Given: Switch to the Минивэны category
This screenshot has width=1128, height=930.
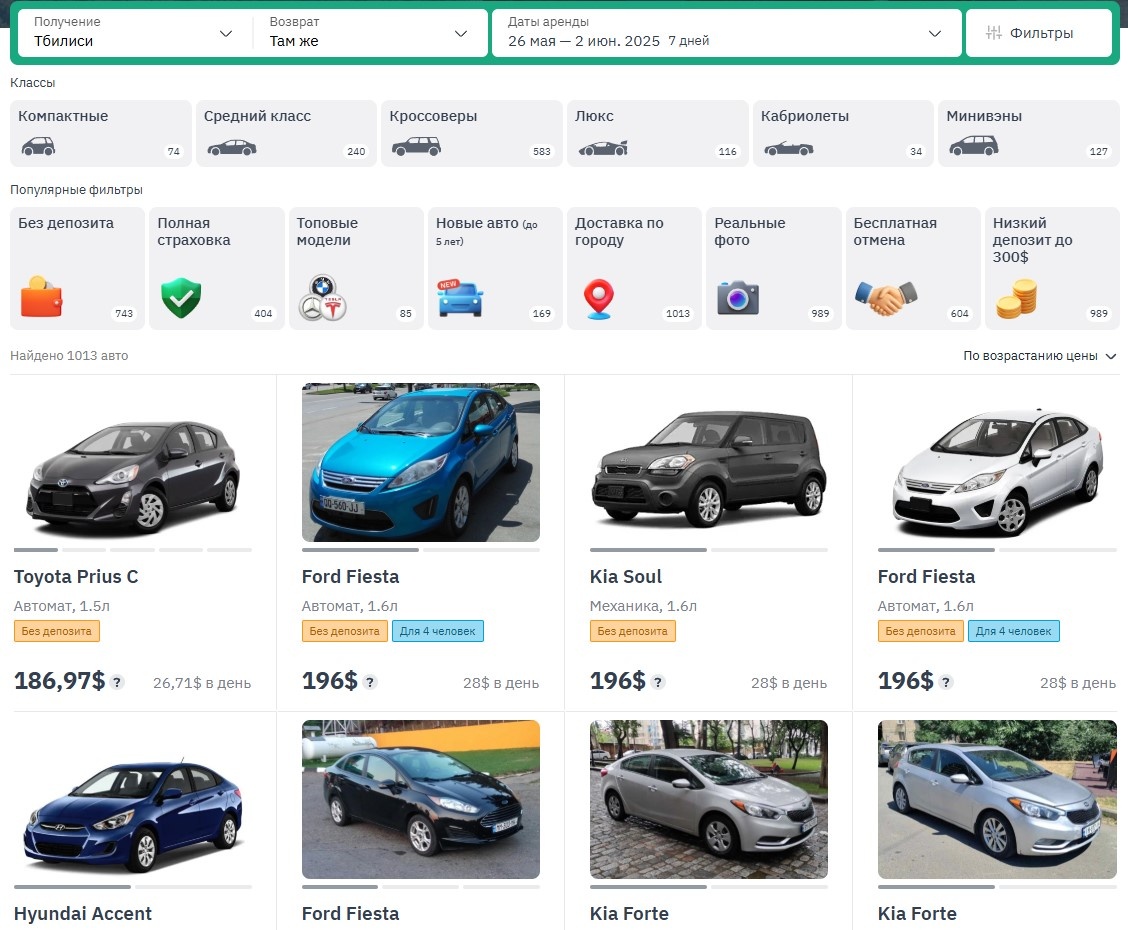Looking at the screenshot, I should pyautogui.click(x=1028, y=133).
